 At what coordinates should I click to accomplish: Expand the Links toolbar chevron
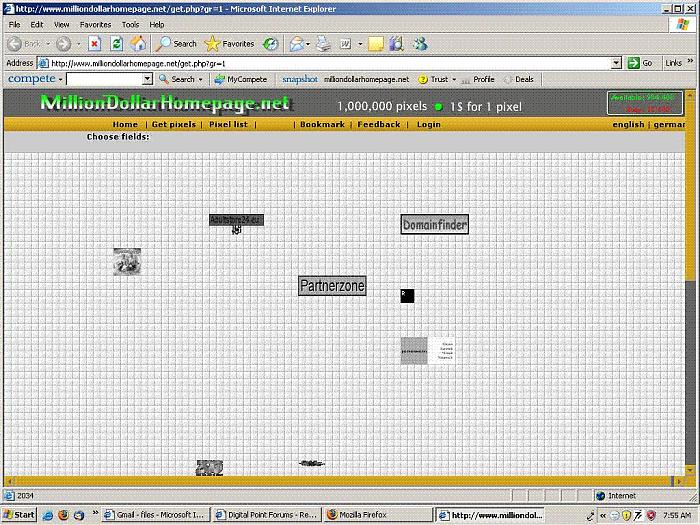(x=690, y=61)
